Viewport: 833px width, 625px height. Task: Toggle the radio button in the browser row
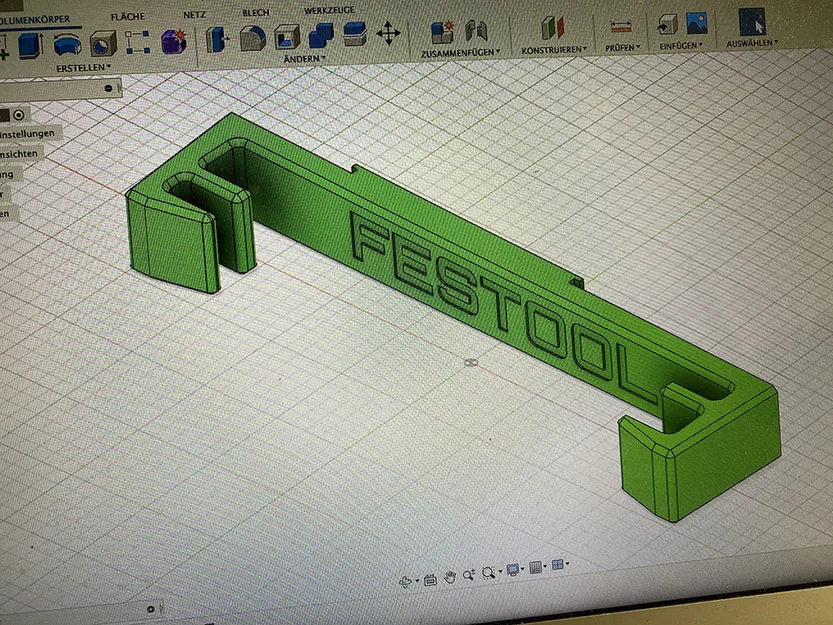(x=19, y=115)
